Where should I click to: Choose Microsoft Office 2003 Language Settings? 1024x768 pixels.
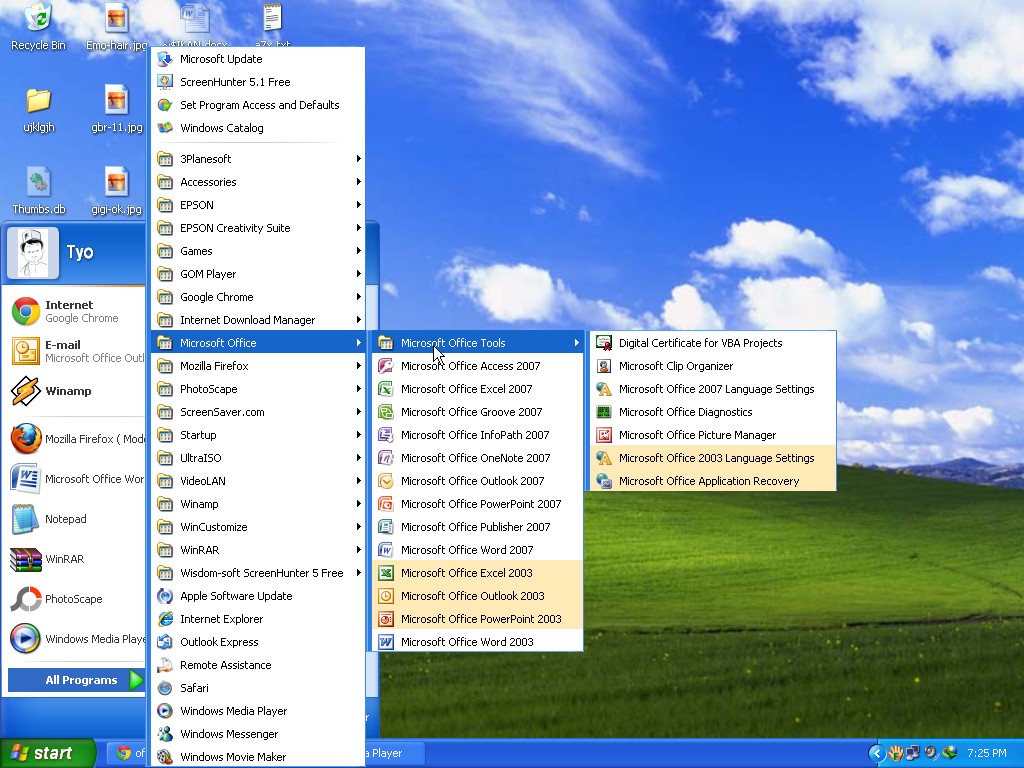click(x=712, y=458)
